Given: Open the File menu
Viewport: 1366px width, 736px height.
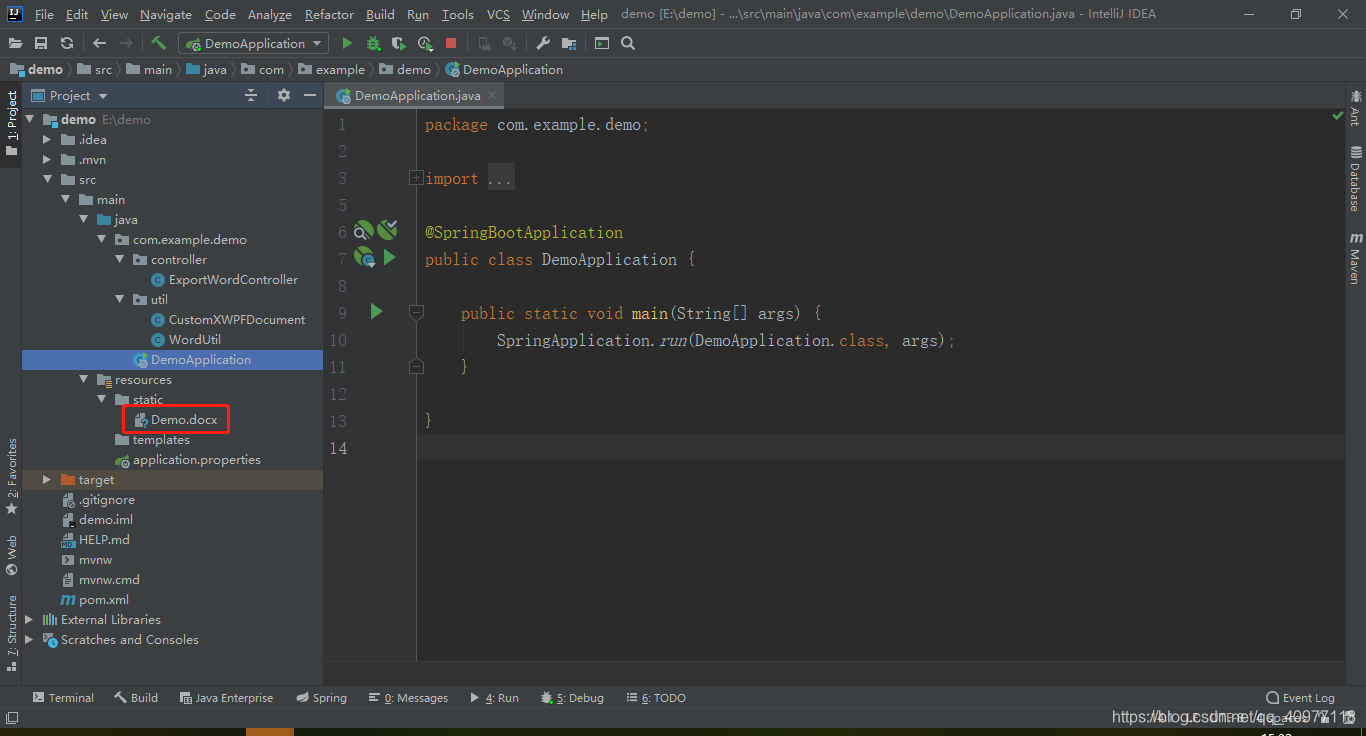Looking at the screenshot, I should tap(44, 14).
